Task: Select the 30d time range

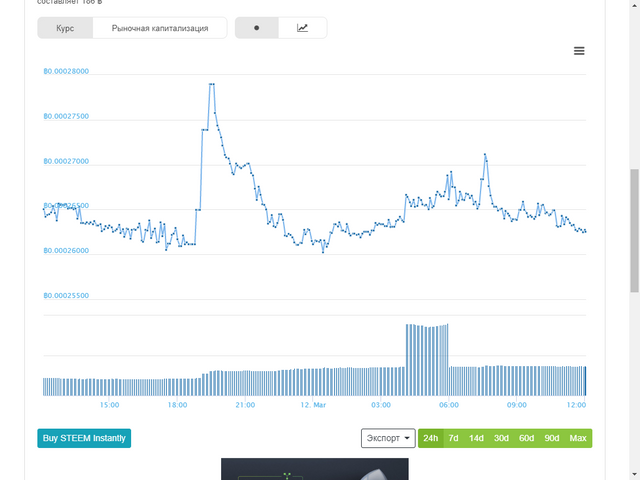Action: 501,438
